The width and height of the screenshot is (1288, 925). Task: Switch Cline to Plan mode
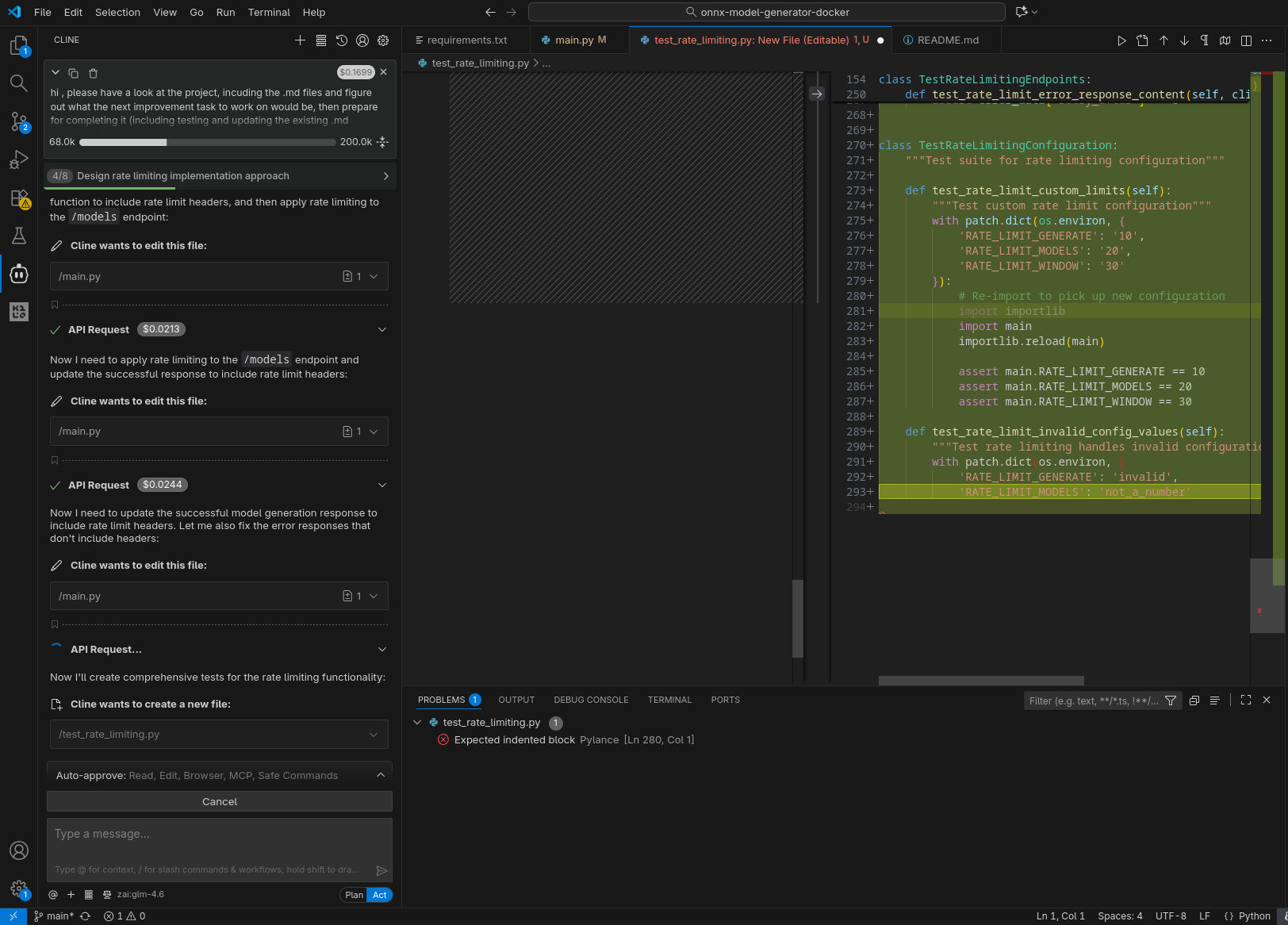[354, 895]
